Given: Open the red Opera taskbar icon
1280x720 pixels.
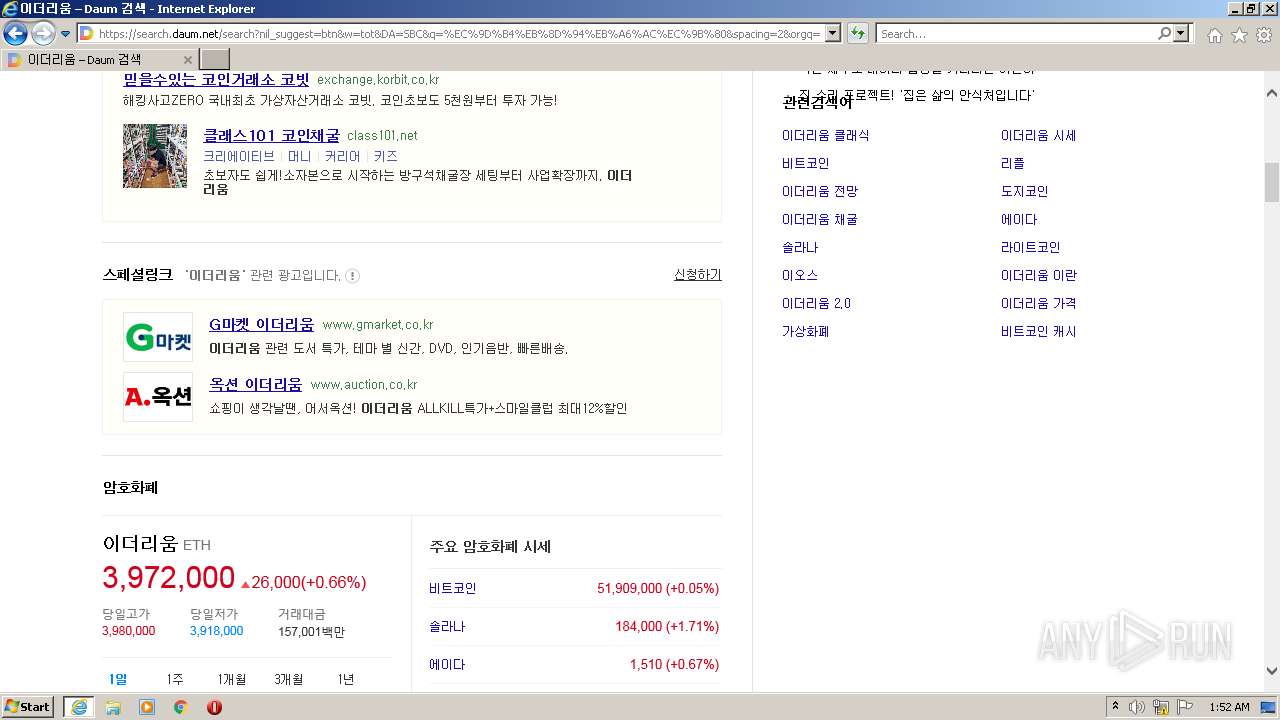Looking at the screenshot, I should point(214,707).
